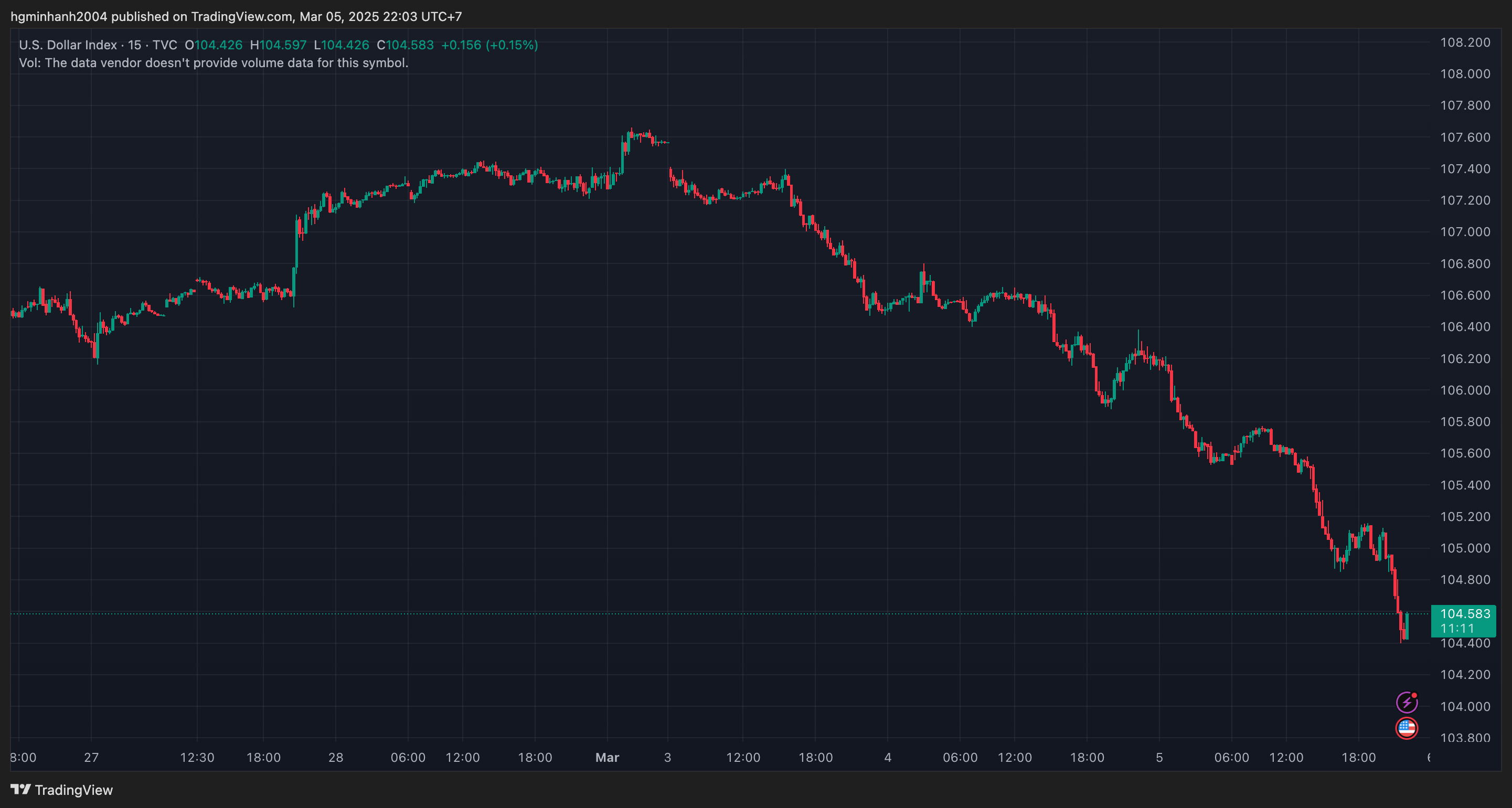Click the 3 date label on time axis
This screenshot has width=1512, height=808.
point(667,758)
